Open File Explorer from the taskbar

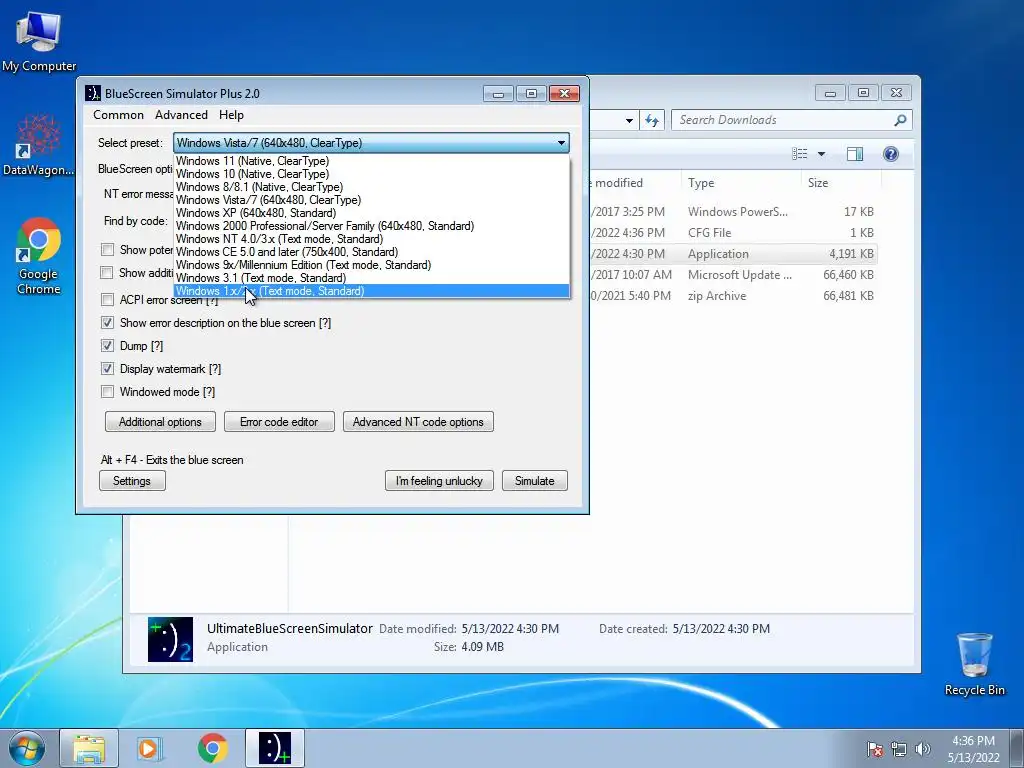[89, 748]
